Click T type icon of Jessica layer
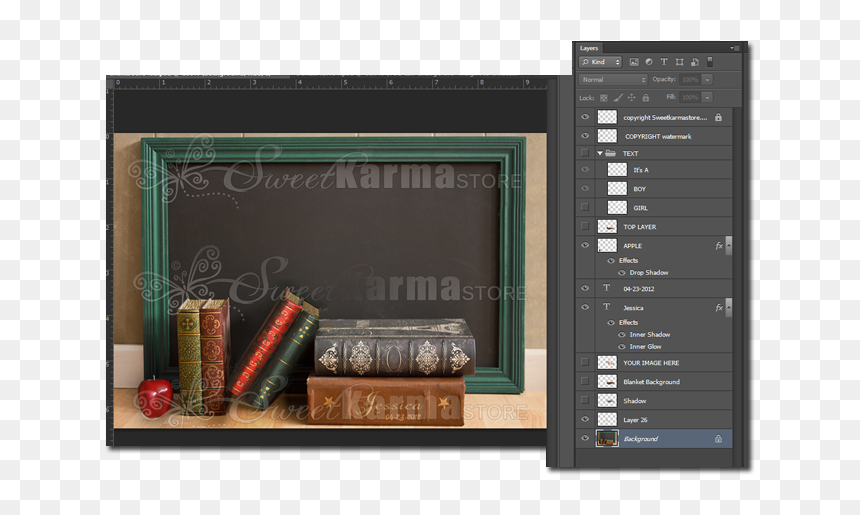The width and height of the screenshot is (860, 515). tap(607, 307)
